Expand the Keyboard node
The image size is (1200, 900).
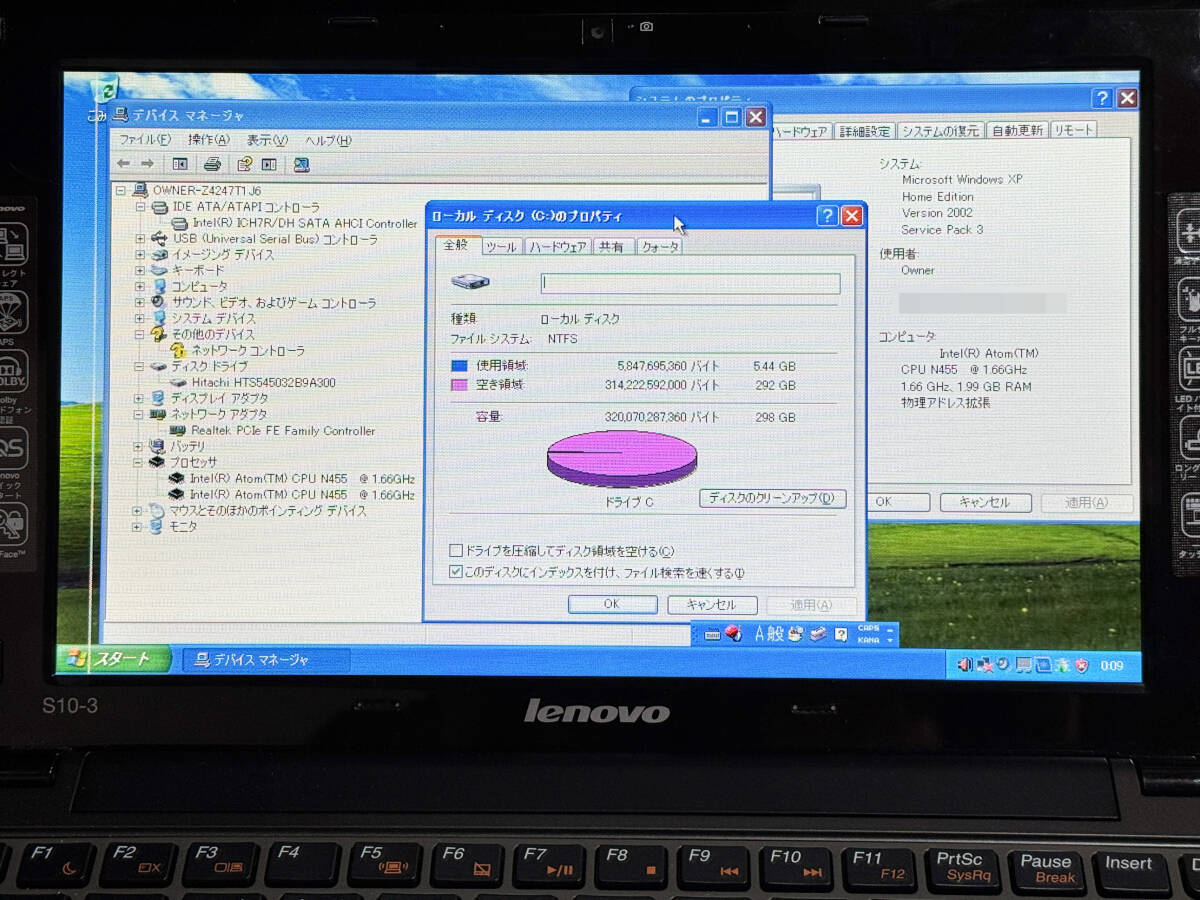point(141,271)
